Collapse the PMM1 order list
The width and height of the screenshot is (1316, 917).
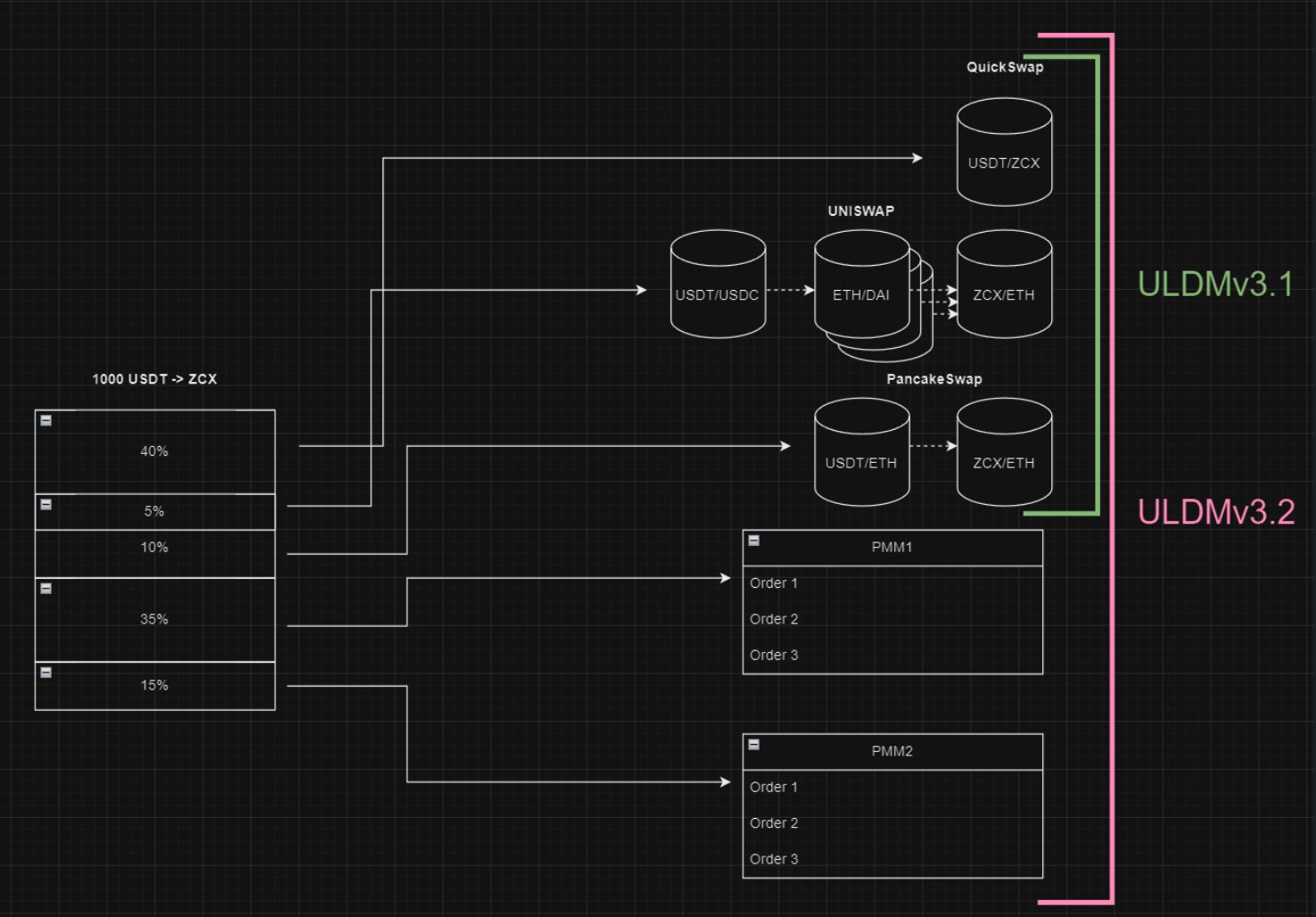pyautogui.click(x=753, y=541)
